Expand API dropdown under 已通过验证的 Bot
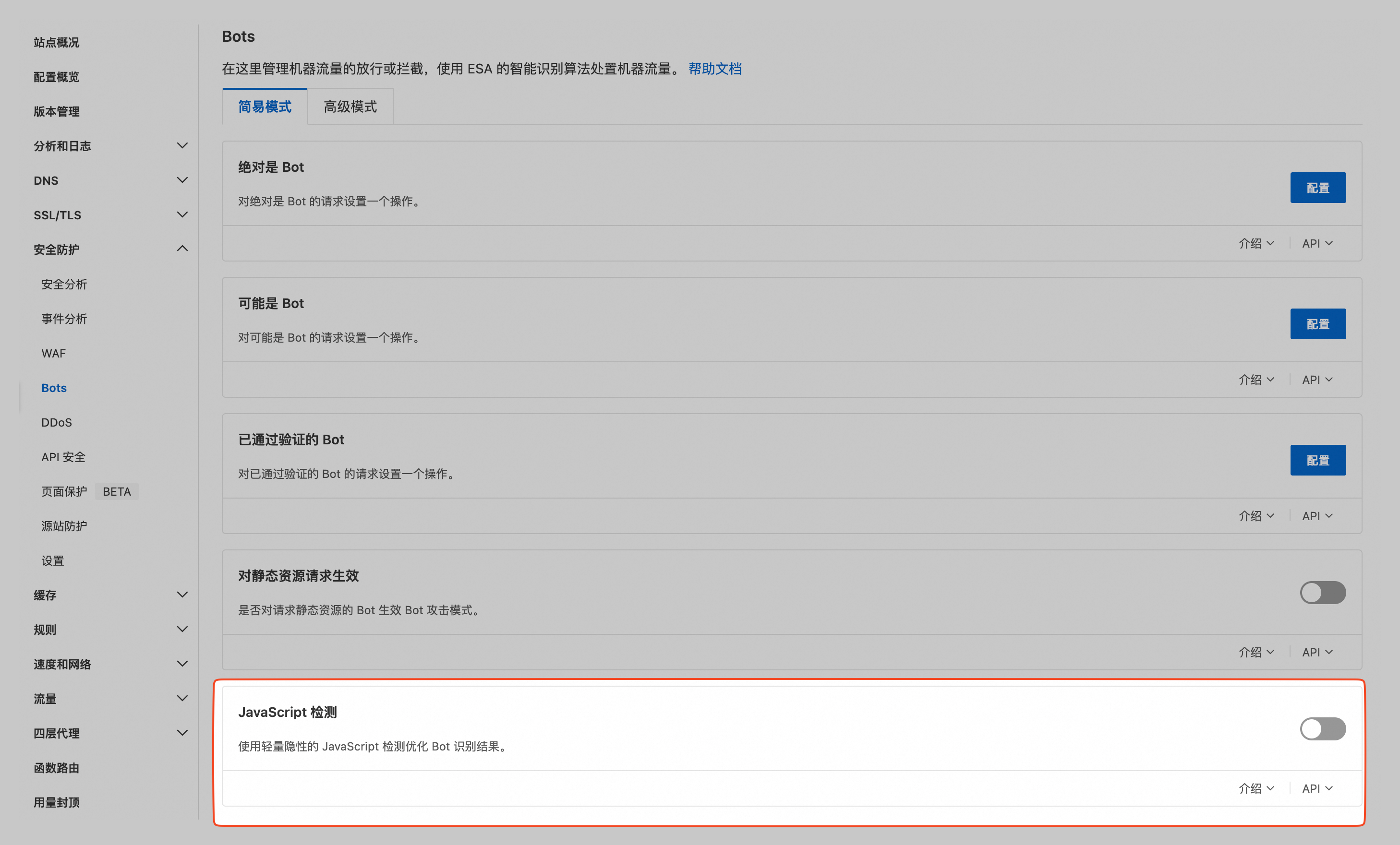The image size is (1400, 845). point(1316,516)
